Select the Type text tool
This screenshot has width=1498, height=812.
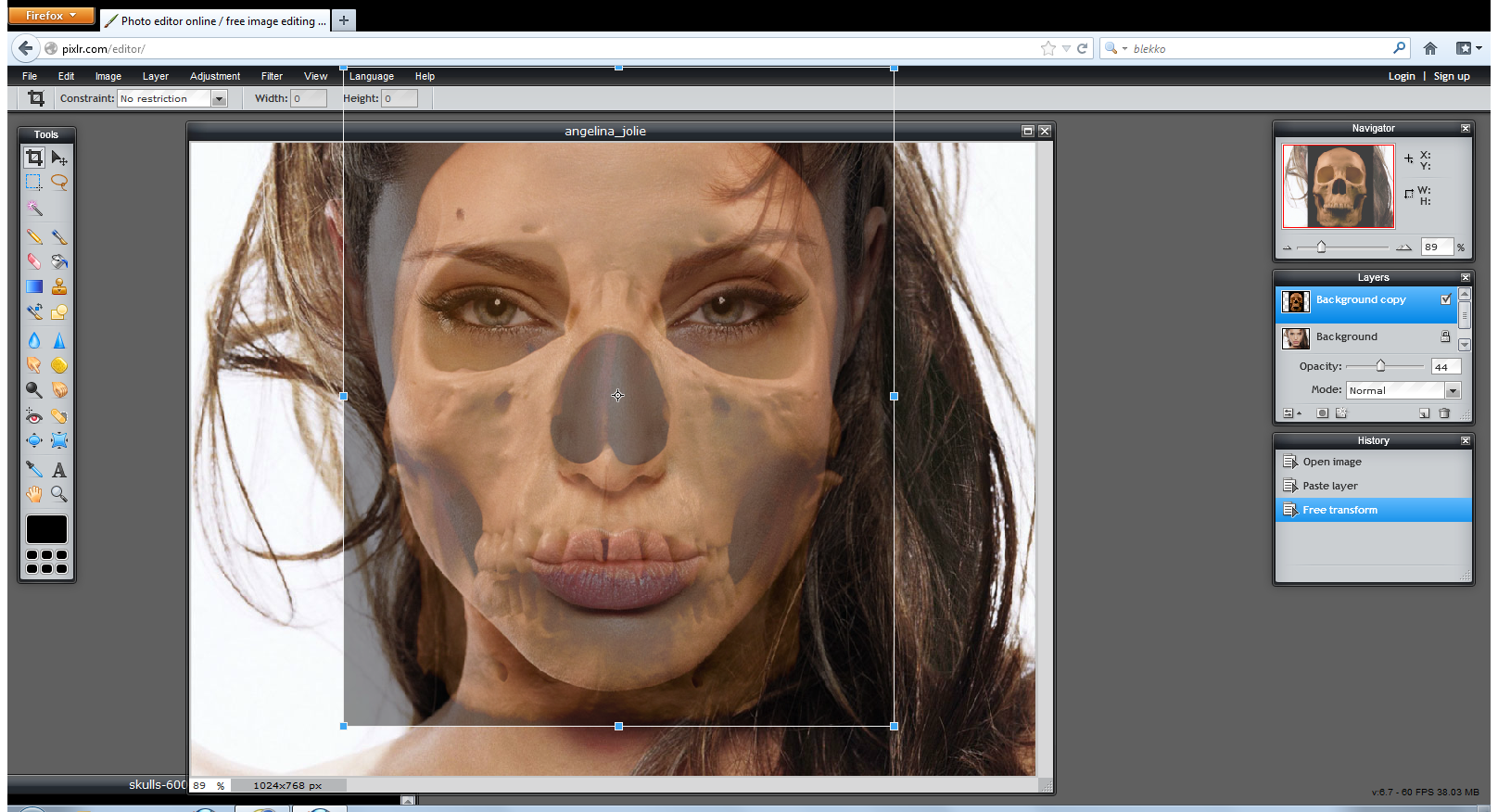tap(59, 469)
